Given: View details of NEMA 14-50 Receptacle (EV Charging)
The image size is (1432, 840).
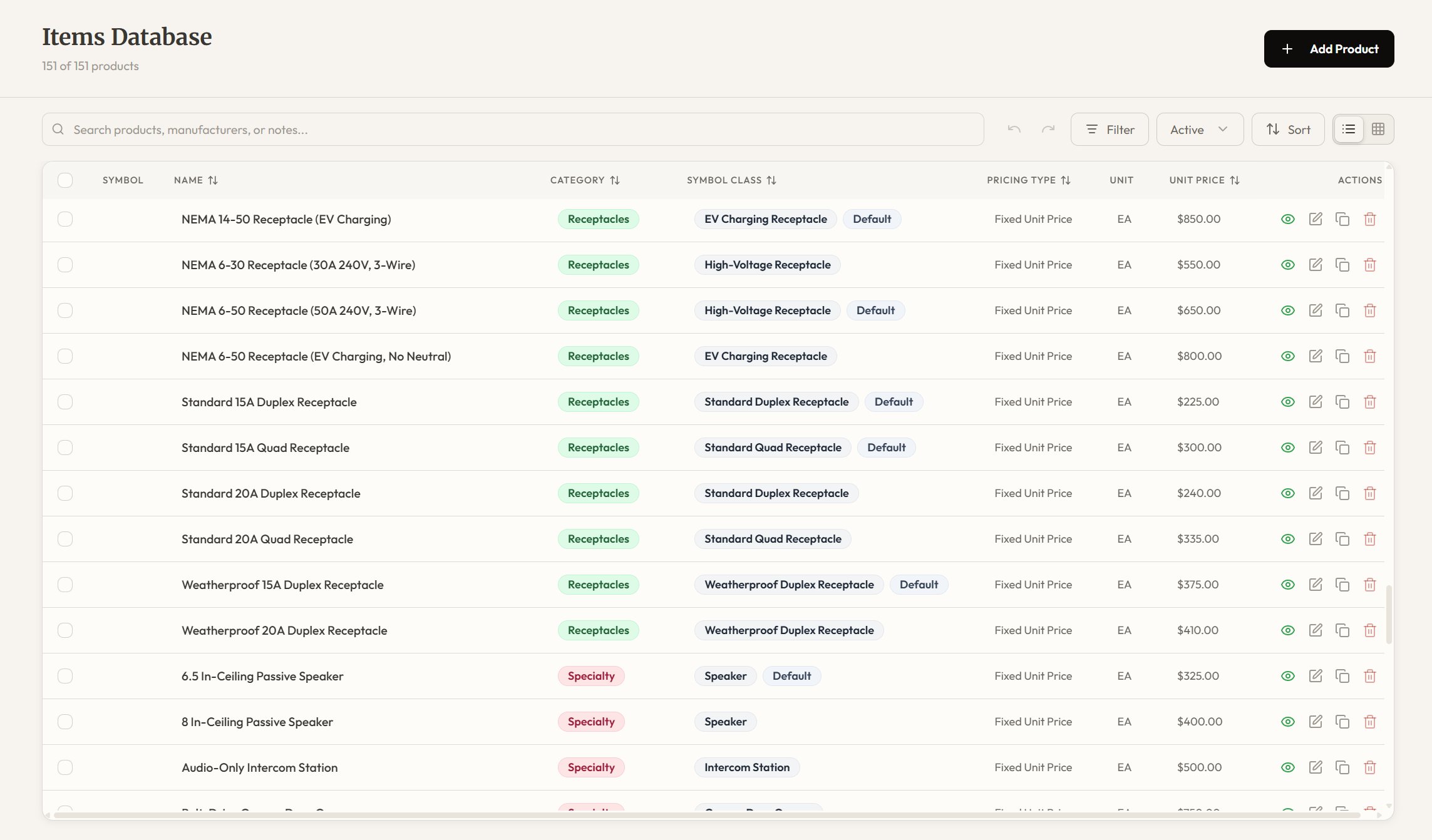Looking at the screenshot, I should tap(1288, 219).
